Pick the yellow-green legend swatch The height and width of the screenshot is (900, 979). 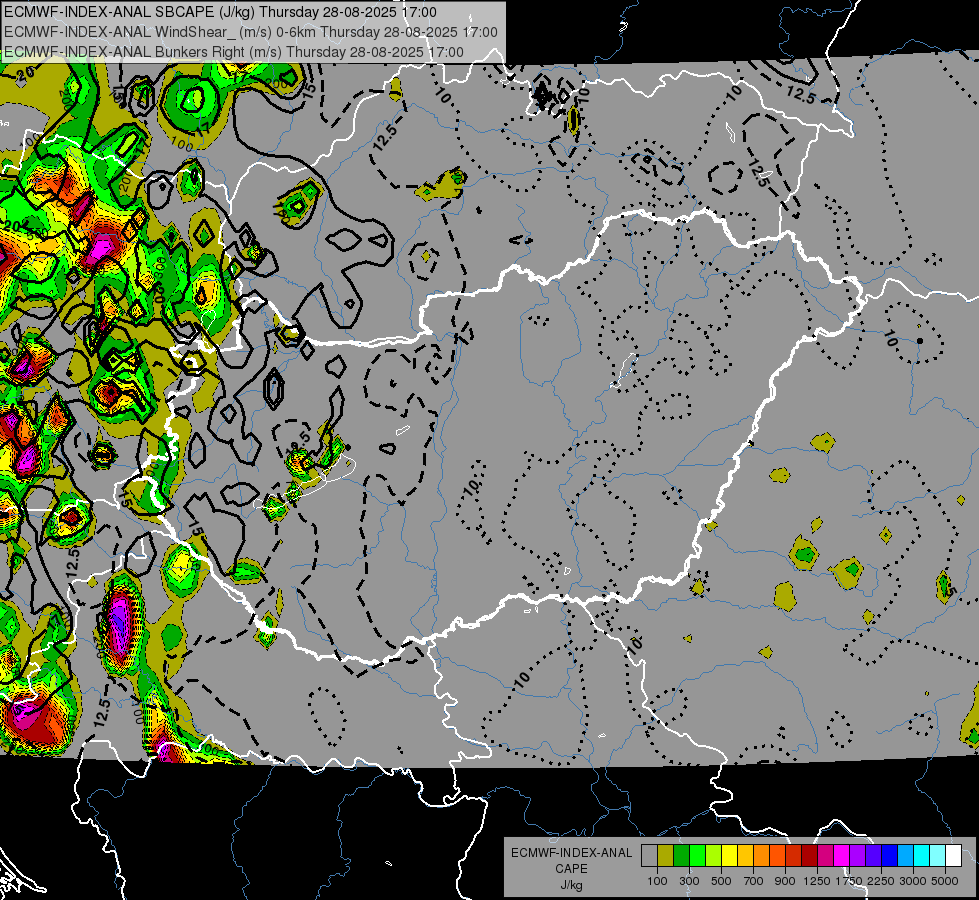pyautogui.click(x=714, y=856)
